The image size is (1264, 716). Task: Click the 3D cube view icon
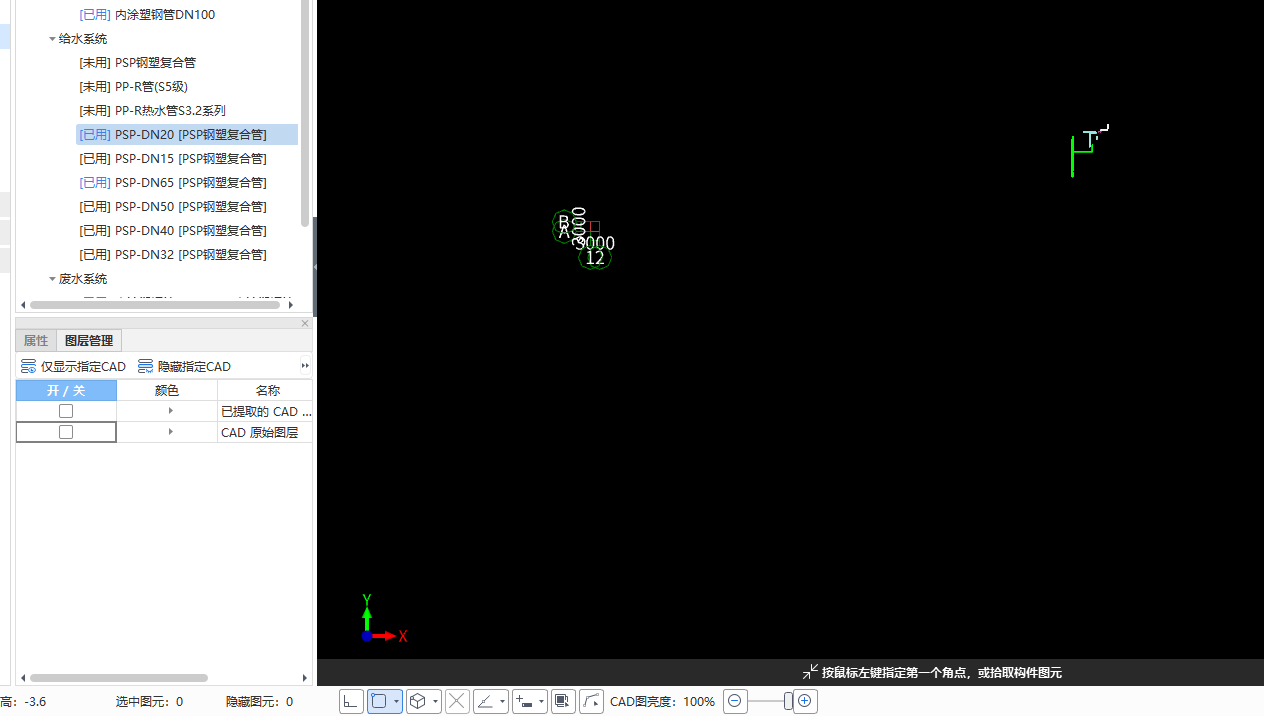click(x=418, y=702)
